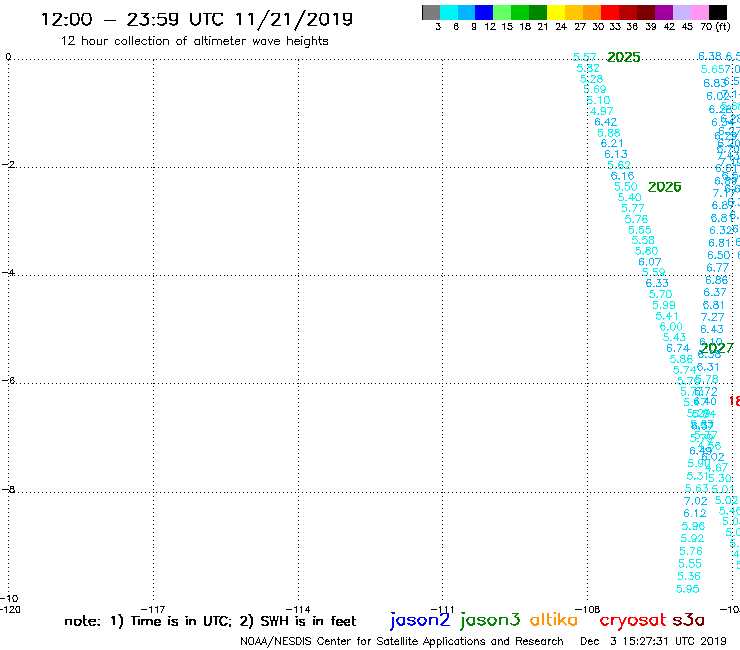
Task: Click the 70 (ft) legend label
Action: click(715, 27)
